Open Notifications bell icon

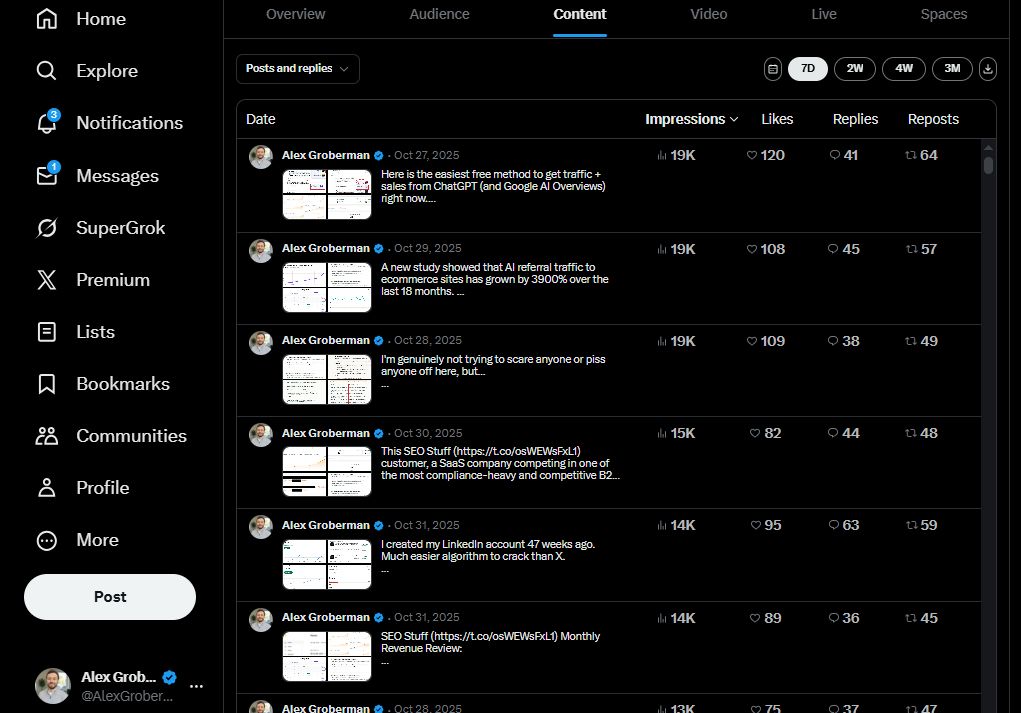click(48, 122)
